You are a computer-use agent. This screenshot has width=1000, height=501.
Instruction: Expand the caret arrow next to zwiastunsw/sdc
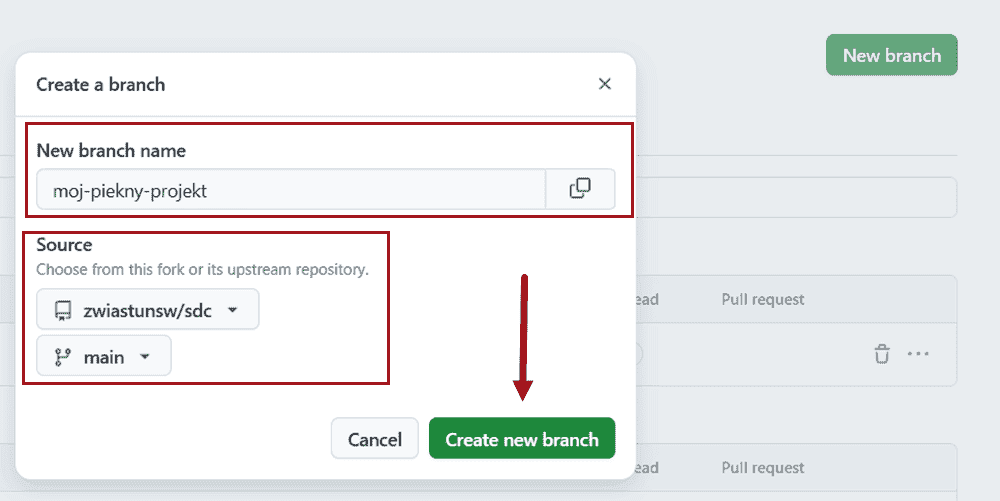click(x=233, y=310)
